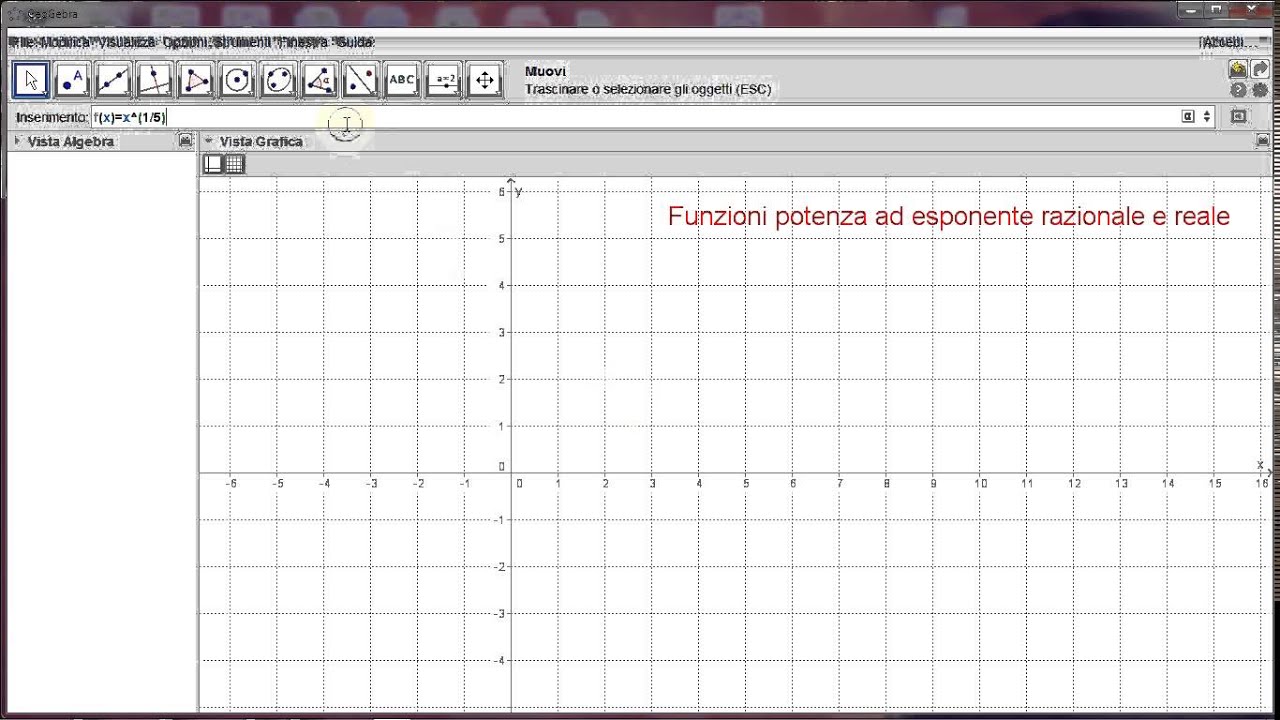Toggle grid display in Vista Grafica
The height and width of the screenshot is (720, 1280).
click(234, 165)
